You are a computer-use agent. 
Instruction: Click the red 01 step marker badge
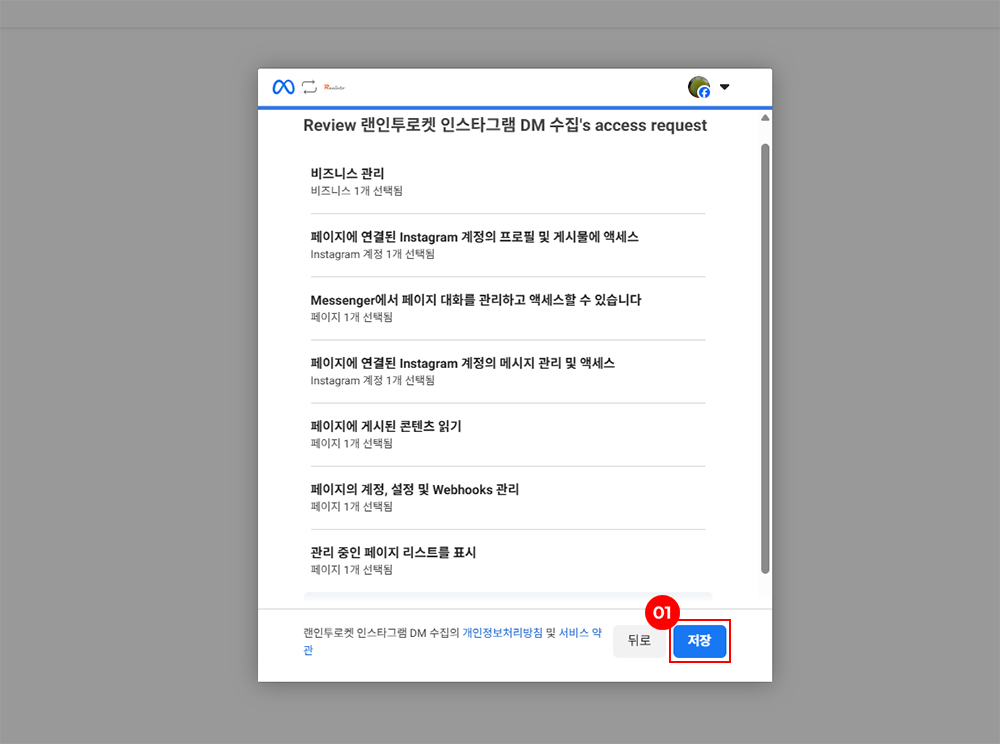pyautogui.click(x=662, y=612)
